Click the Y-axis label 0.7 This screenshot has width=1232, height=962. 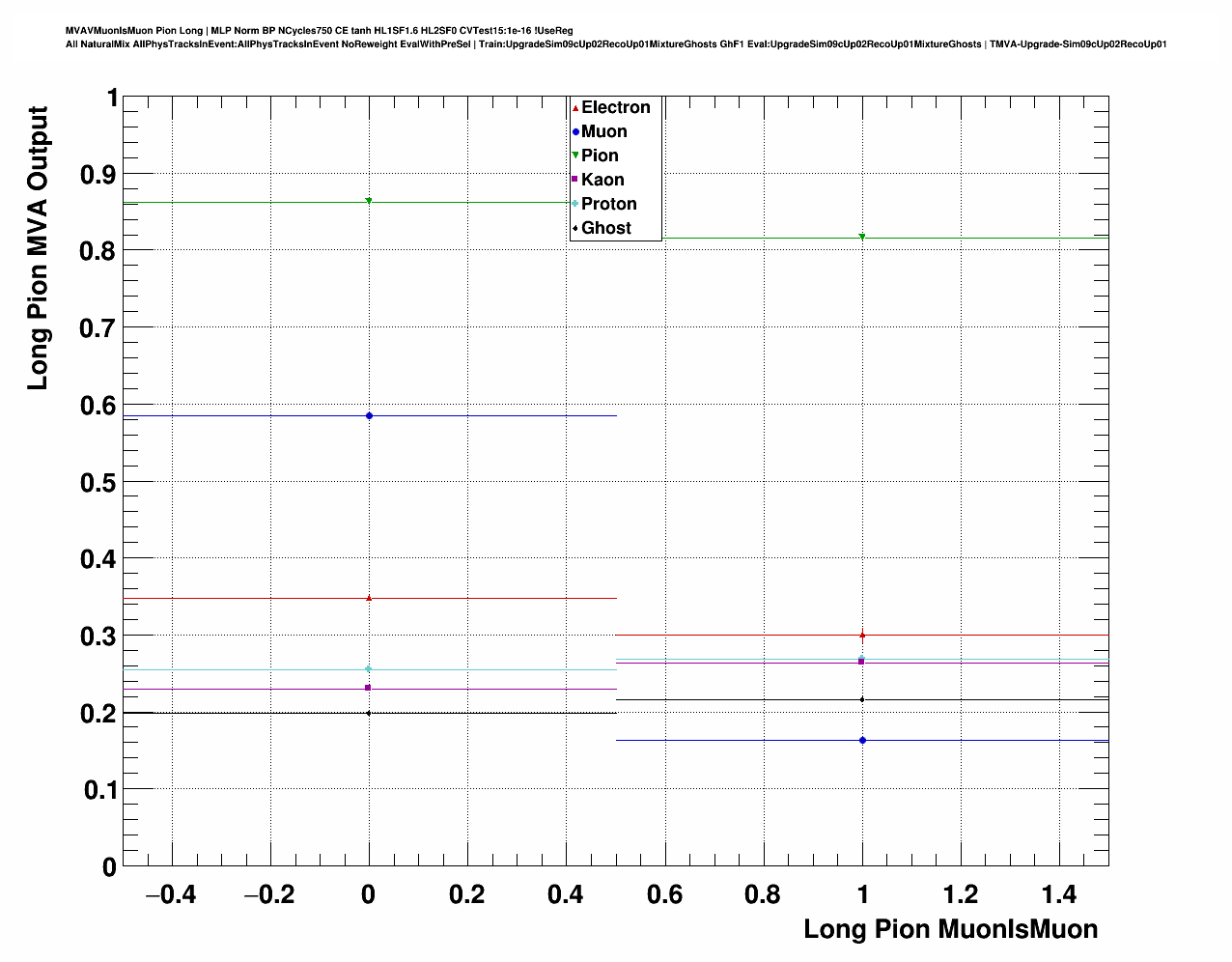tap(98, 328)
